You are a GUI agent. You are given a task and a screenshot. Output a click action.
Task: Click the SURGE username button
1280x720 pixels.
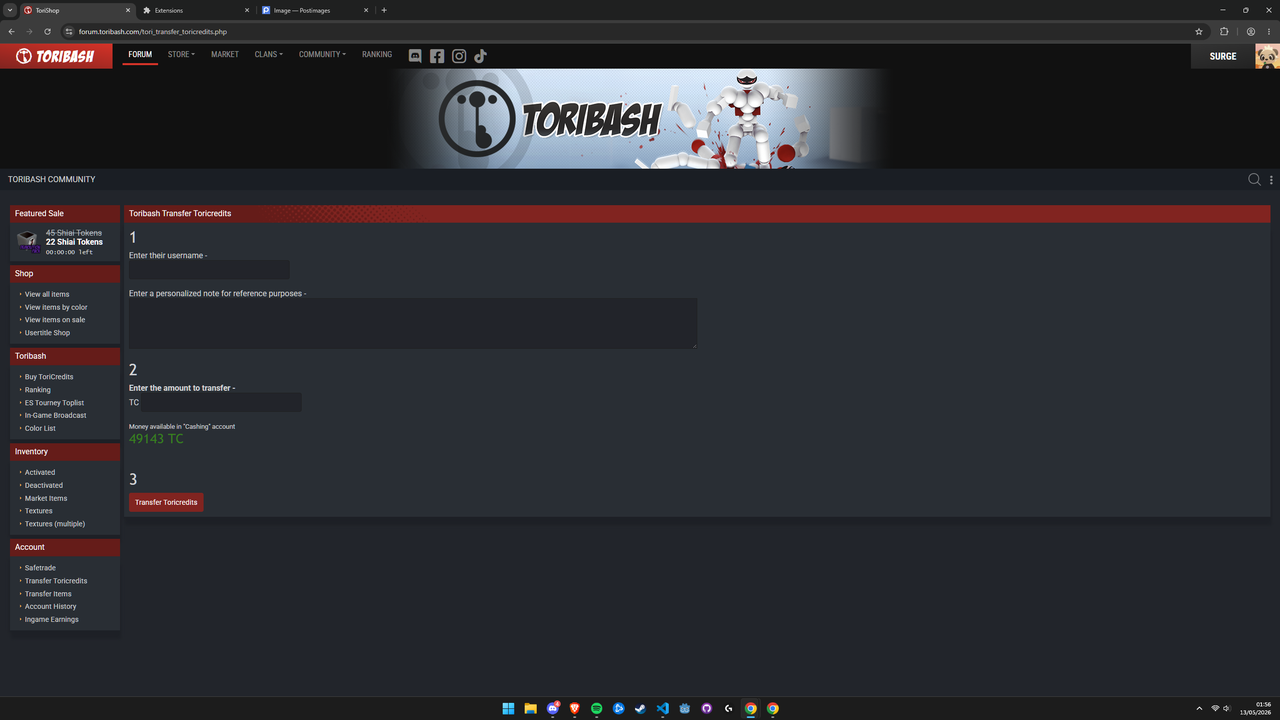pyautogui.click(x=1223, y=56)
